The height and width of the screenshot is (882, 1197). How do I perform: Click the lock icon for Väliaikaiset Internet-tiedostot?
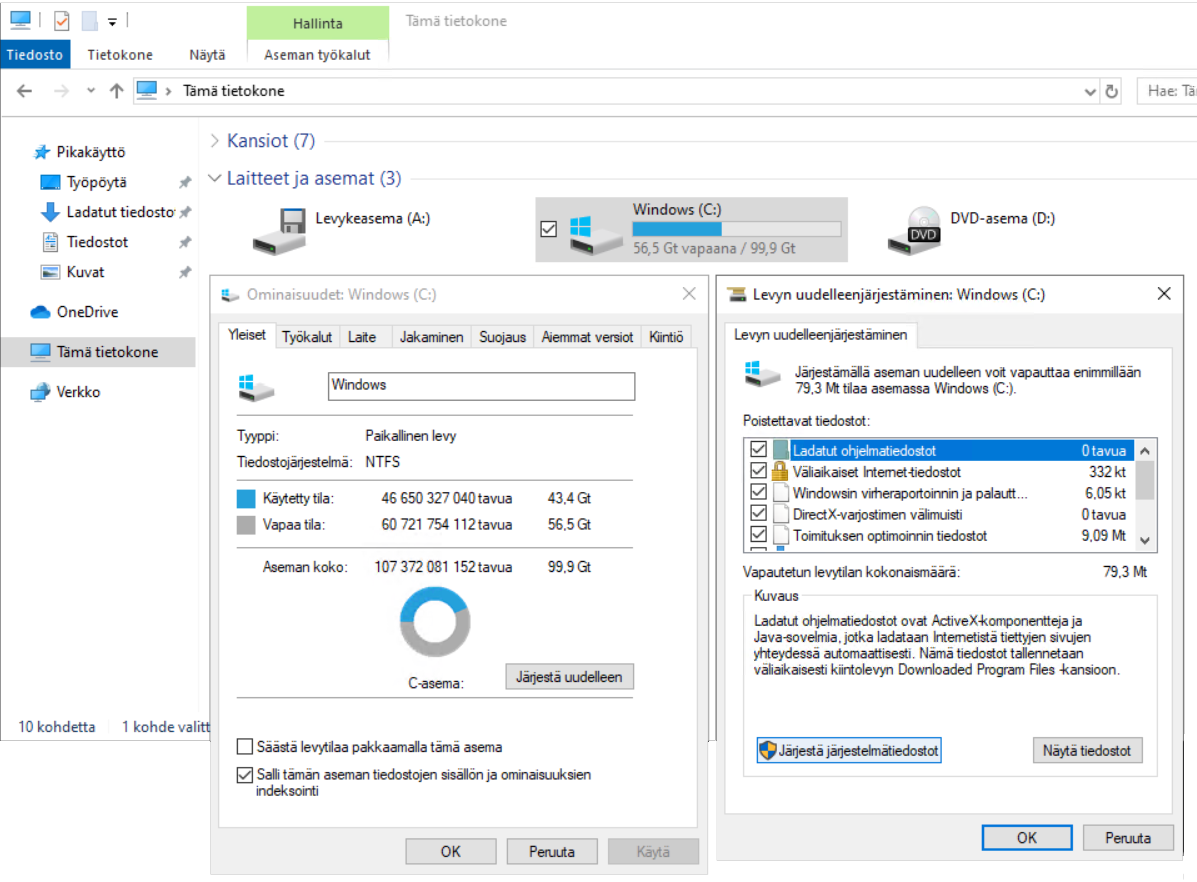point(779,471)
